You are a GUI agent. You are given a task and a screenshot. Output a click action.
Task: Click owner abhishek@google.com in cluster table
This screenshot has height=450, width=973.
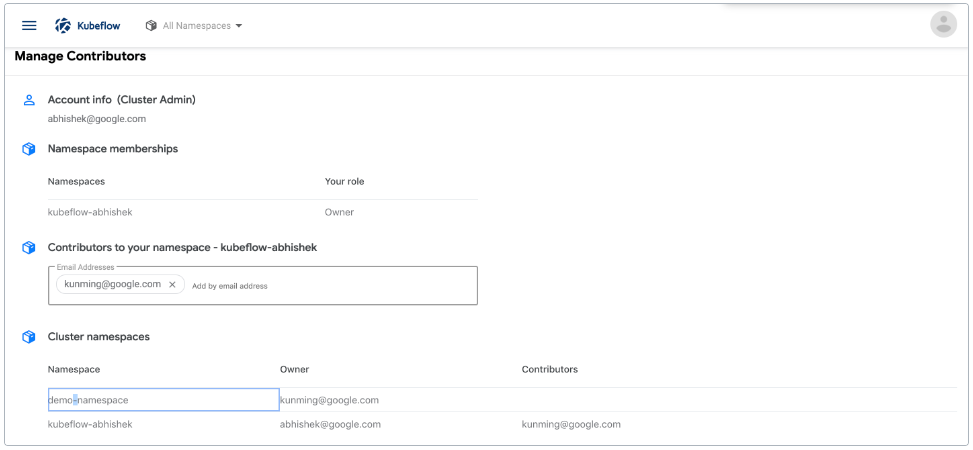click(x=330, y=424)
